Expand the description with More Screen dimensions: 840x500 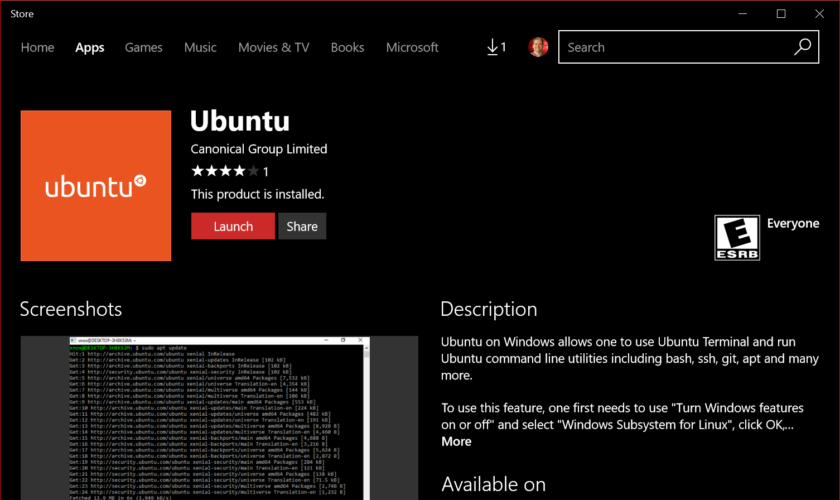coord(456,441)
